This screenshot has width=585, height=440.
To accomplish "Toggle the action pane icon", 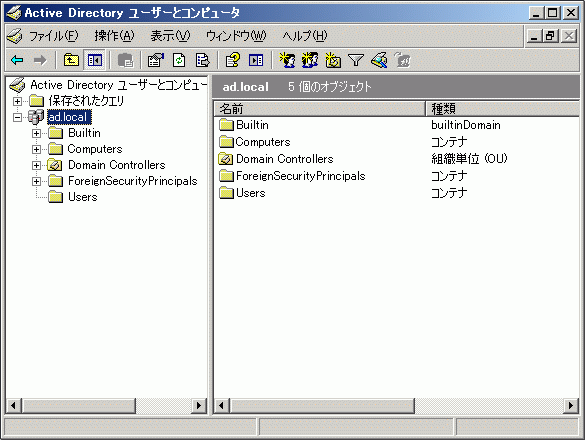I will pos(256,60).
